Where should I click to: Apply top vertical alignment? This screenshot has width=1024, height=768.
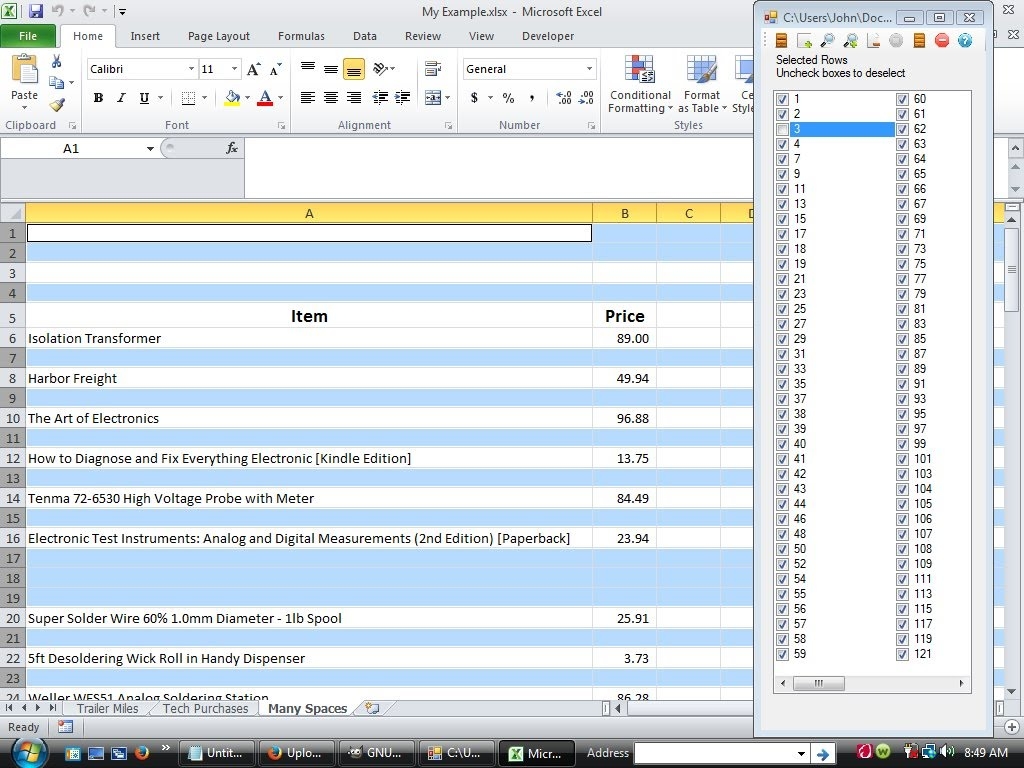(x=308, y=68)
